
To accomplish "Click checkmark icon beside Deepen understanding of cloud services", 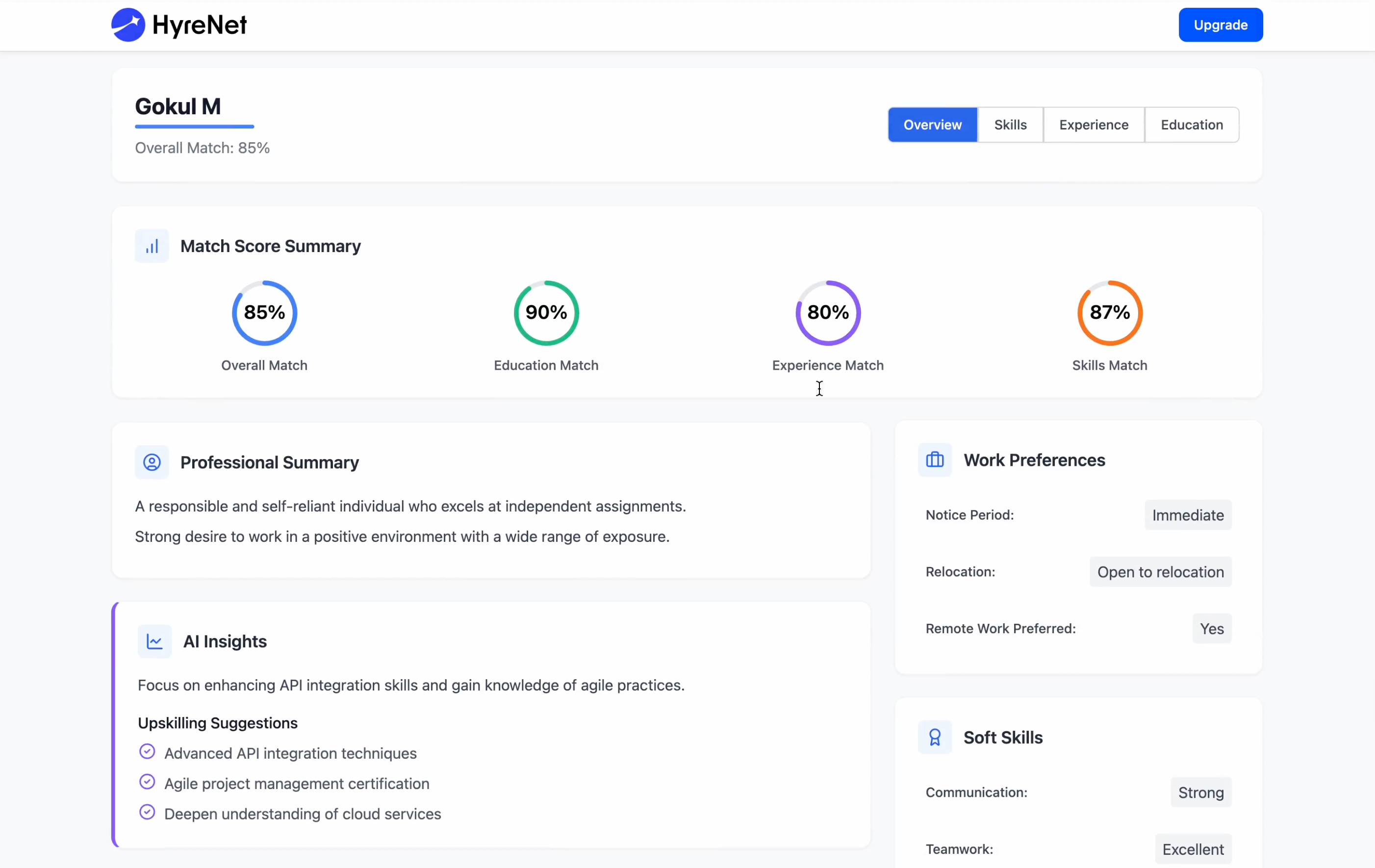I will 147,812.
